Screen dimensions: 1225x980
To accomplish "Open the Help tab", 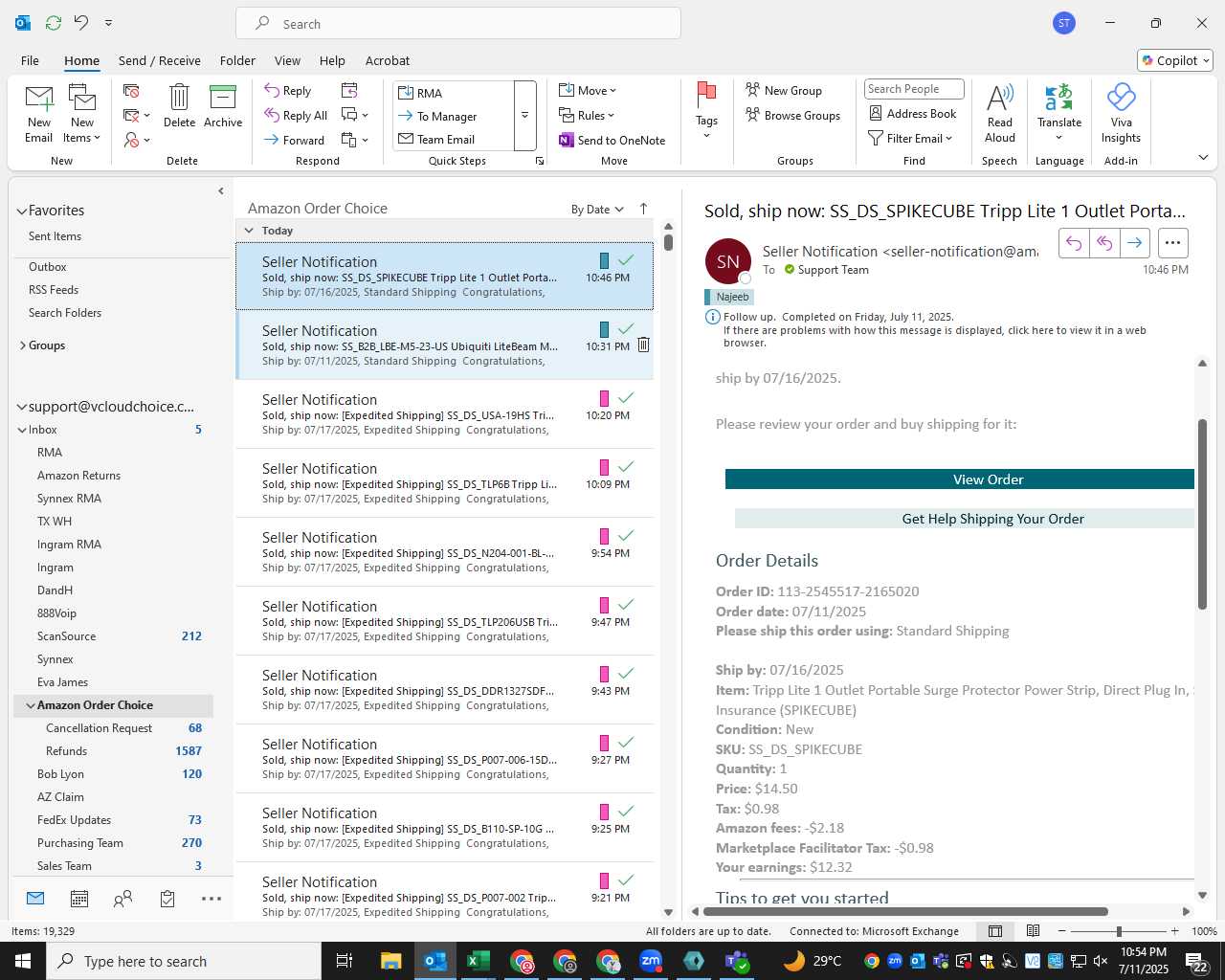I will (x=332, y=60).
